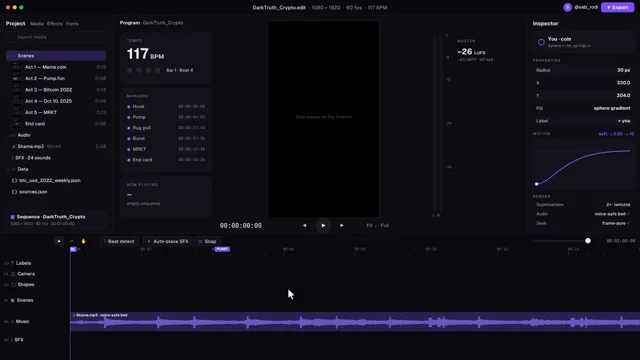Toggle Snap in timeline toolbar
The height and width of the screenshot is (360, 640).
click(x=207, y=241)
